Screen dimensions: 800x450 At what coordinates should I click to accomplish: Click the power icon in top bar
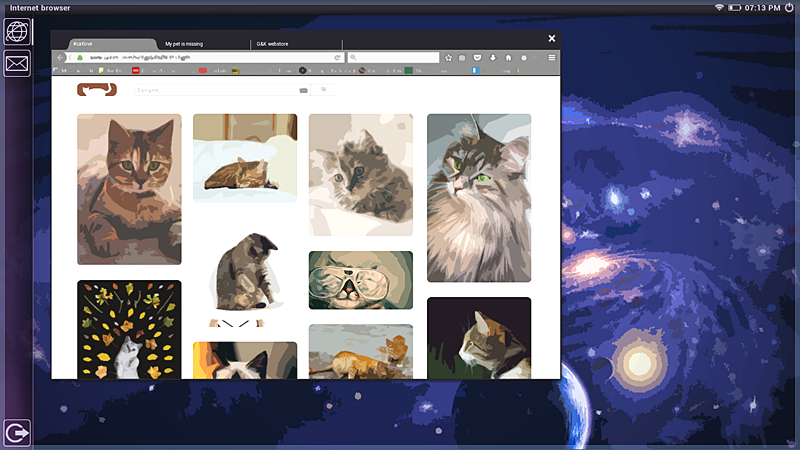[789, 8]
